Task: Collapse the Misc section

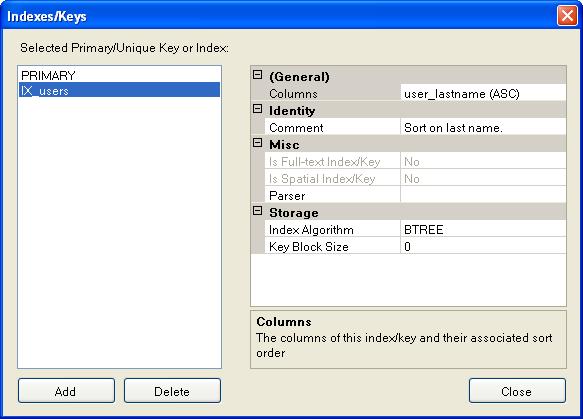Action: click(x=257, y=143)
